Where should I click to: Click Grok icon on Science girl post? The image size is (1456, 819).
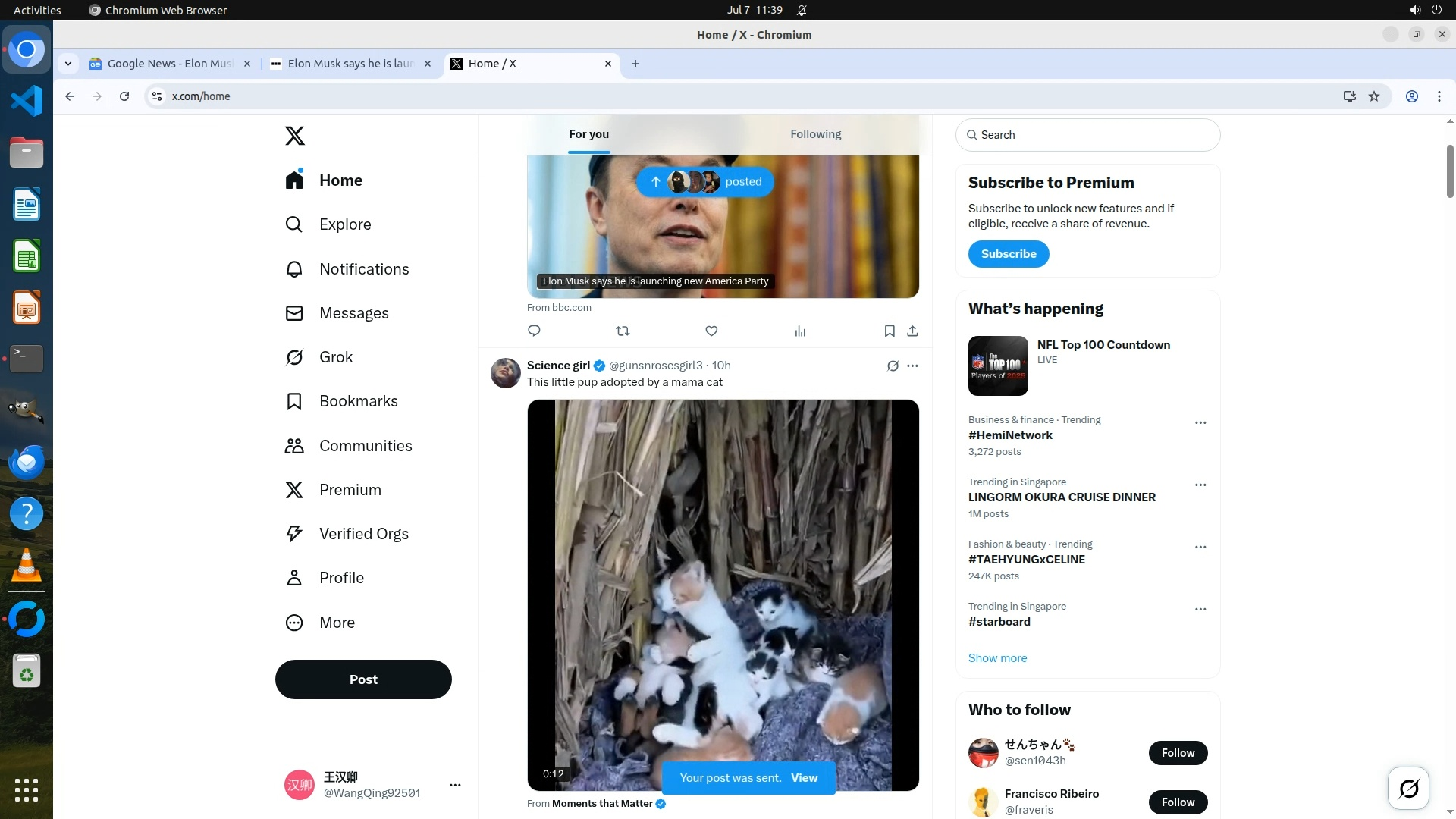pyautogui.click(x=893, y=366)
